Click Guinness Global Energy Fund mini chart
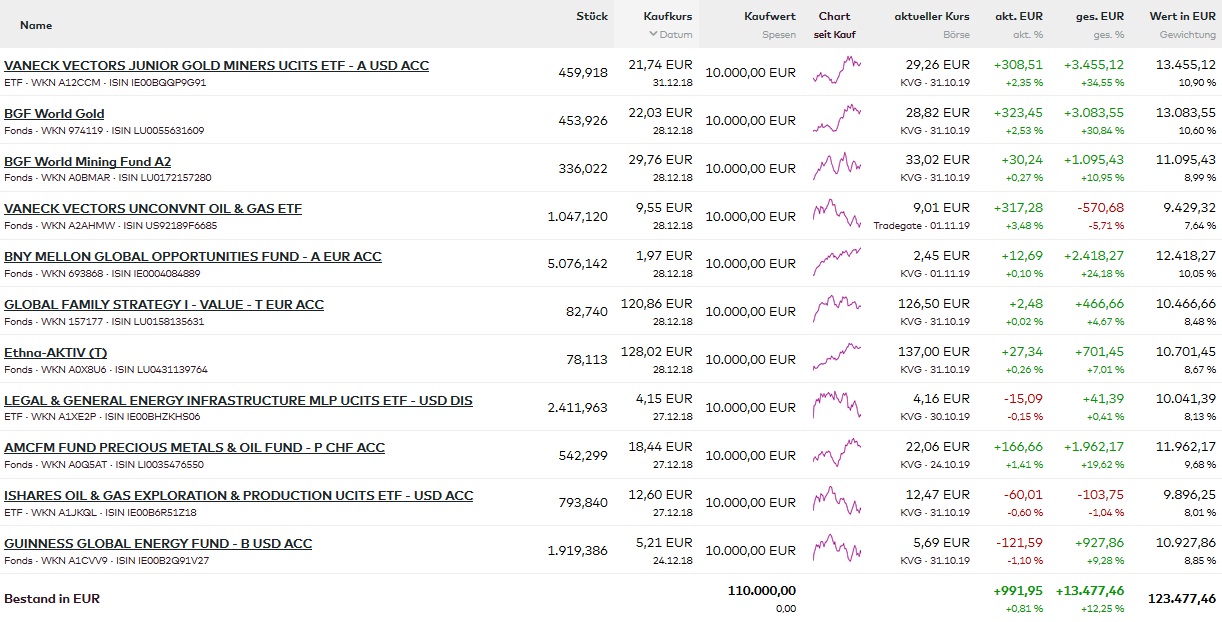The width and height of the screenshot is (1222, 622). click(x=836, y=550)
